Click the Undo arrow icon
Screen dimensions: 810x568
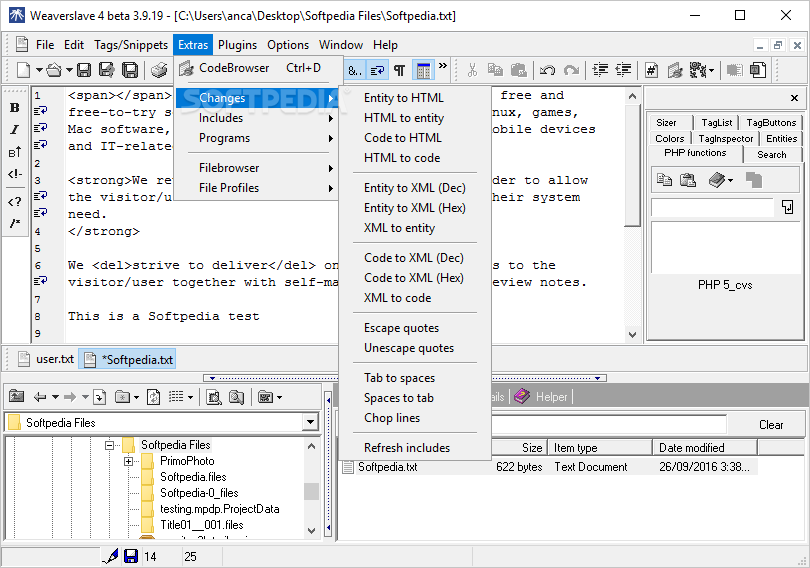pyautogui.click(x=547, y=70)
